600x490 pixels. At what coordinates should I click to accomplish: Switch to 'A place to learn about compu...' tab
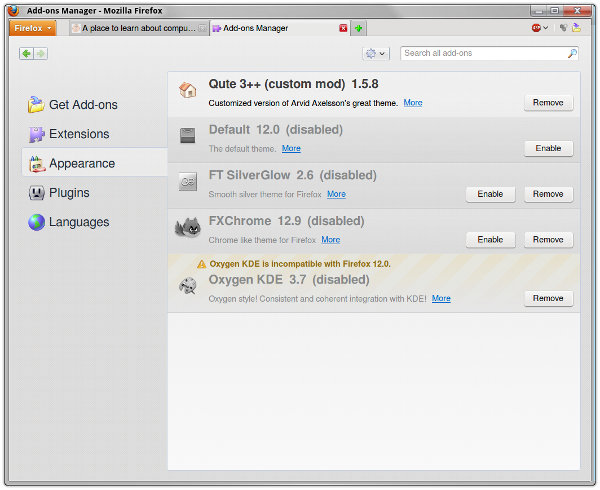(139, 28)
